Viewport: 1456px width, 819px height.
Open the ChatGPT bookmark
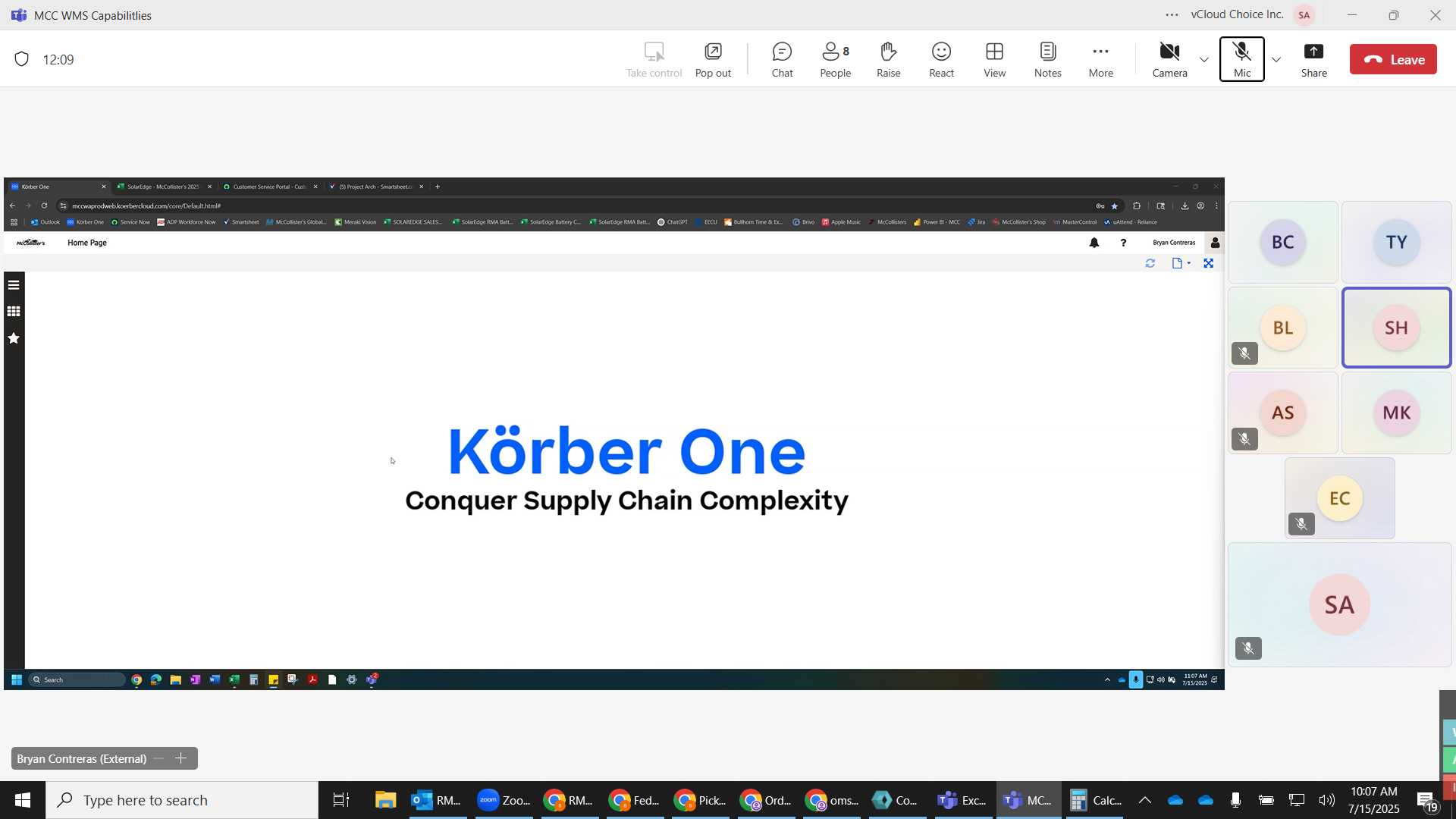click(673, 222)
